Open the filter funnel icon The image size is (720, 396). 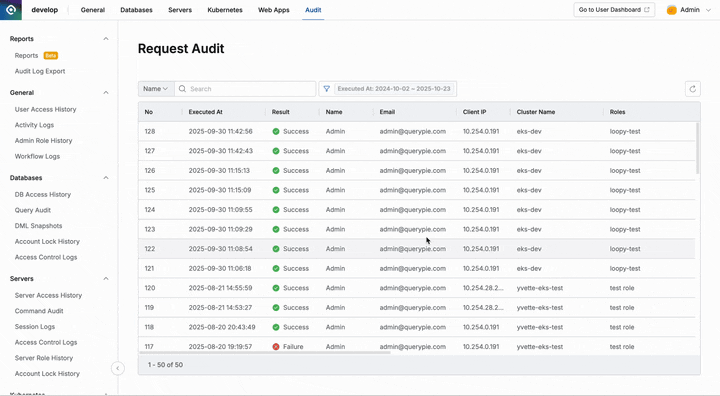click(x=326, y=89)
